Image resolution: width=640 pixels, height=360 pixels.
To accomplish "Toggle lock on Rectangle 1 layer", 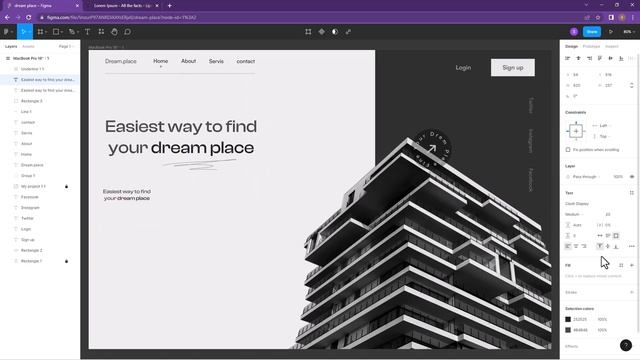I will (67, 261).
